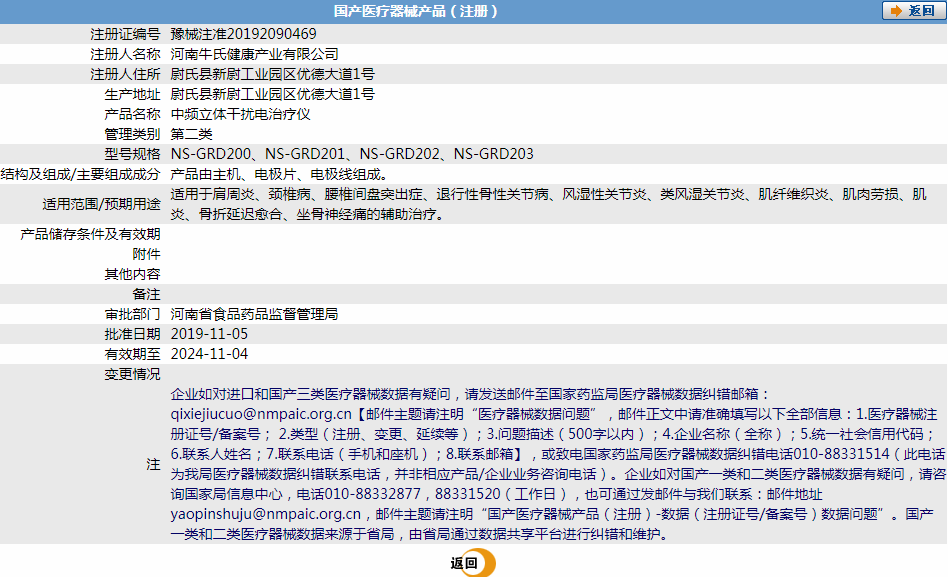948x577 pixels.
Task: Click the orange 返回 button at page bottom
Action: pyautogui.click(x=473, y=562)
